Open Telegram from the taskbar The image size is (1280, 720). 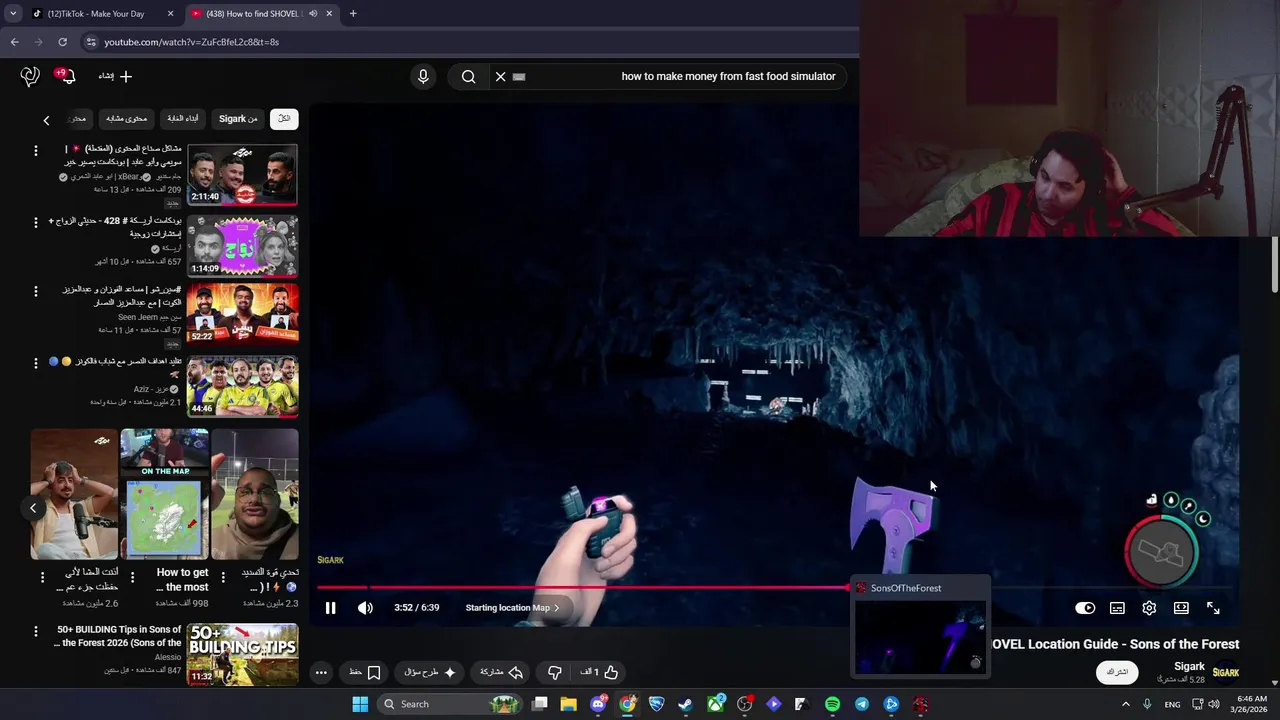861,704
